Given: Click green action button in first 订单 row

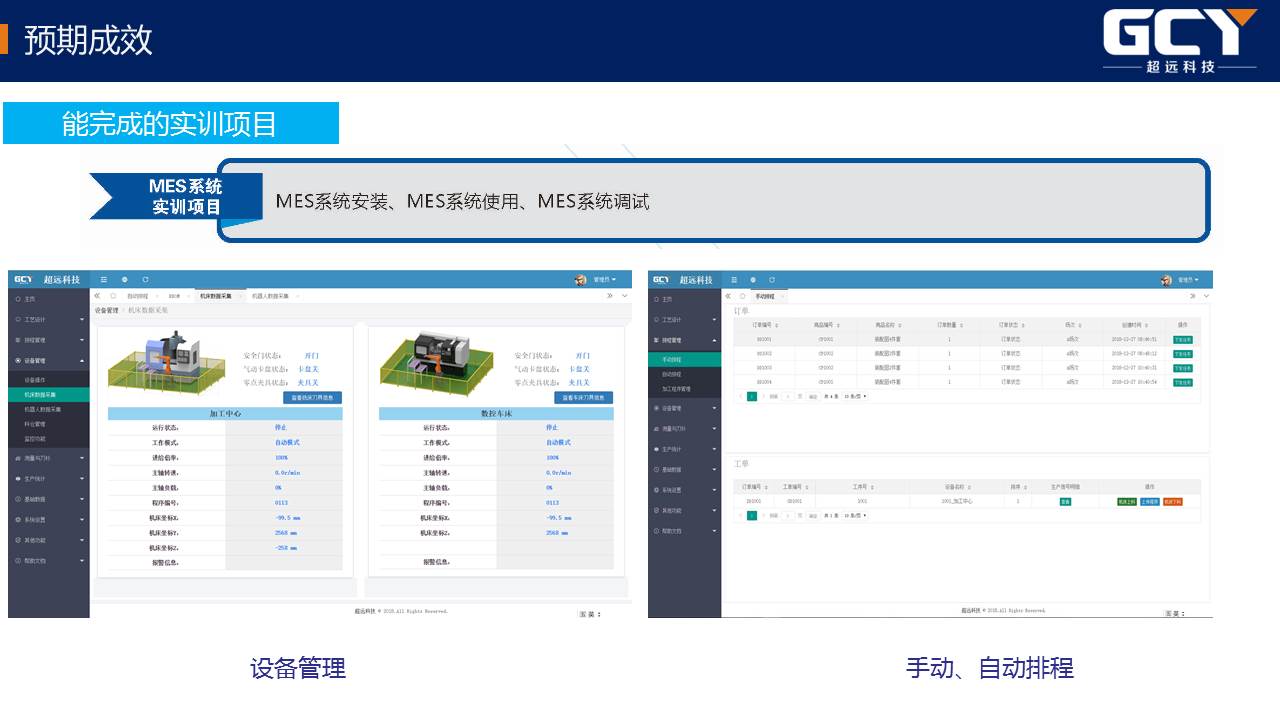Looking at the screenshot, I should tap(1182, 340).
